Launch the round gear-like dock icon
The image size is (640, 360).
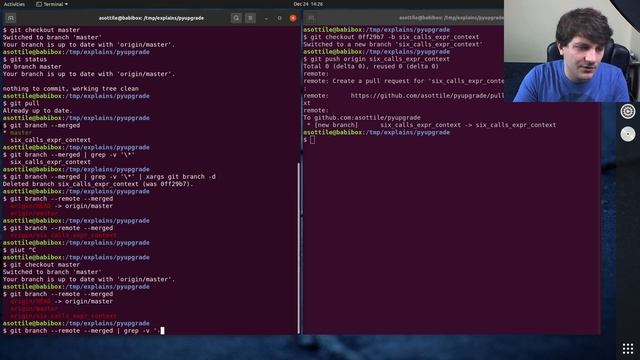point(628,111)
